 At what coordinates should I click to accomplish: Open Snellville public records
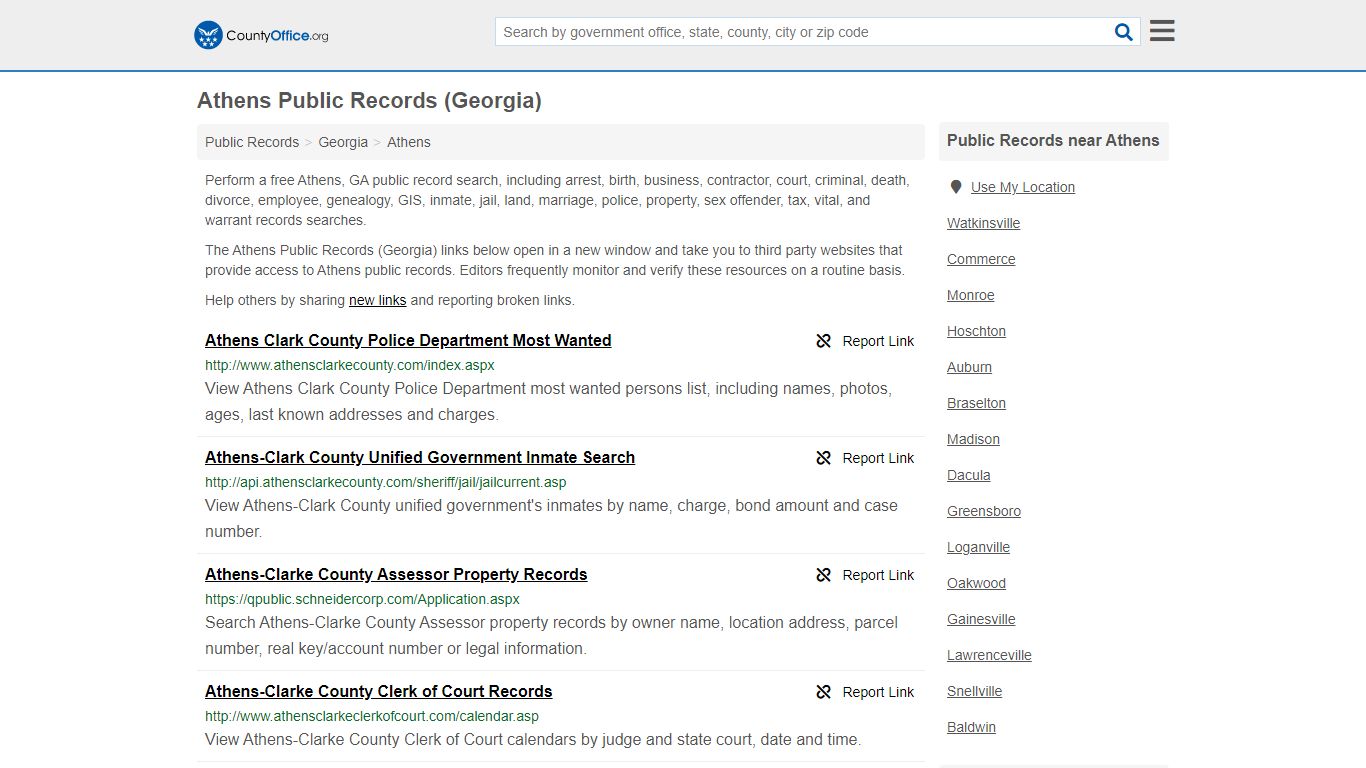point(974,691)
